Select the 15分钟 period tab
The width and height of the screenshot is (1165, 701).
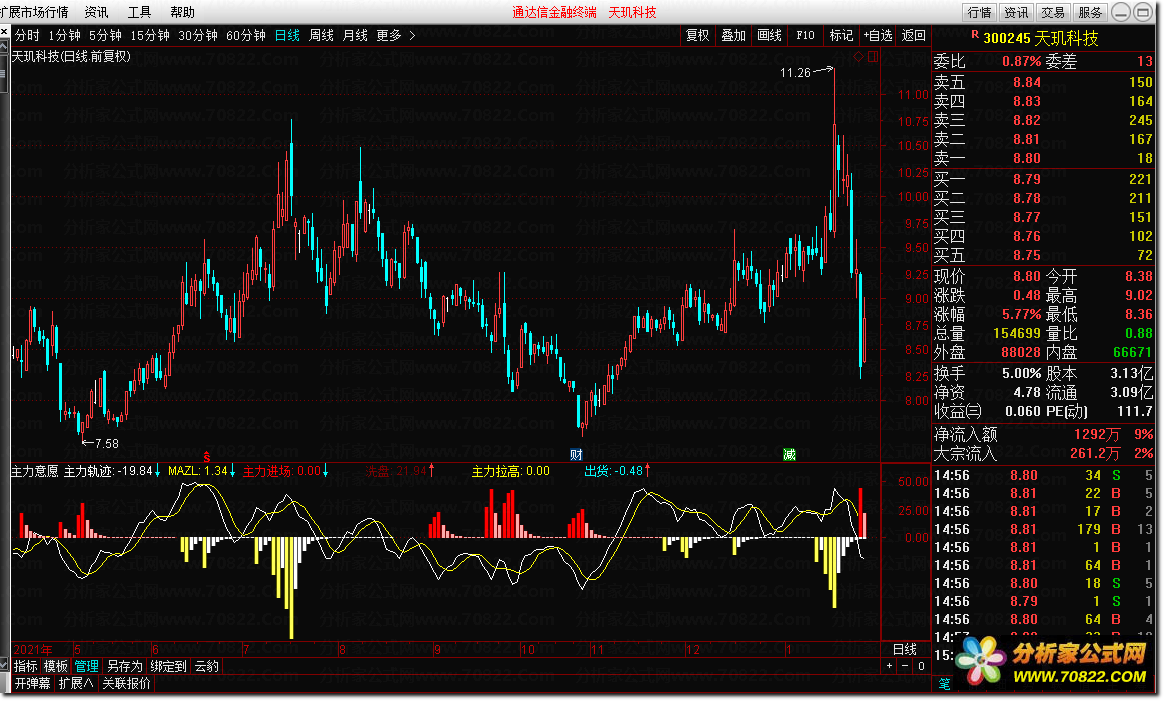149,35
